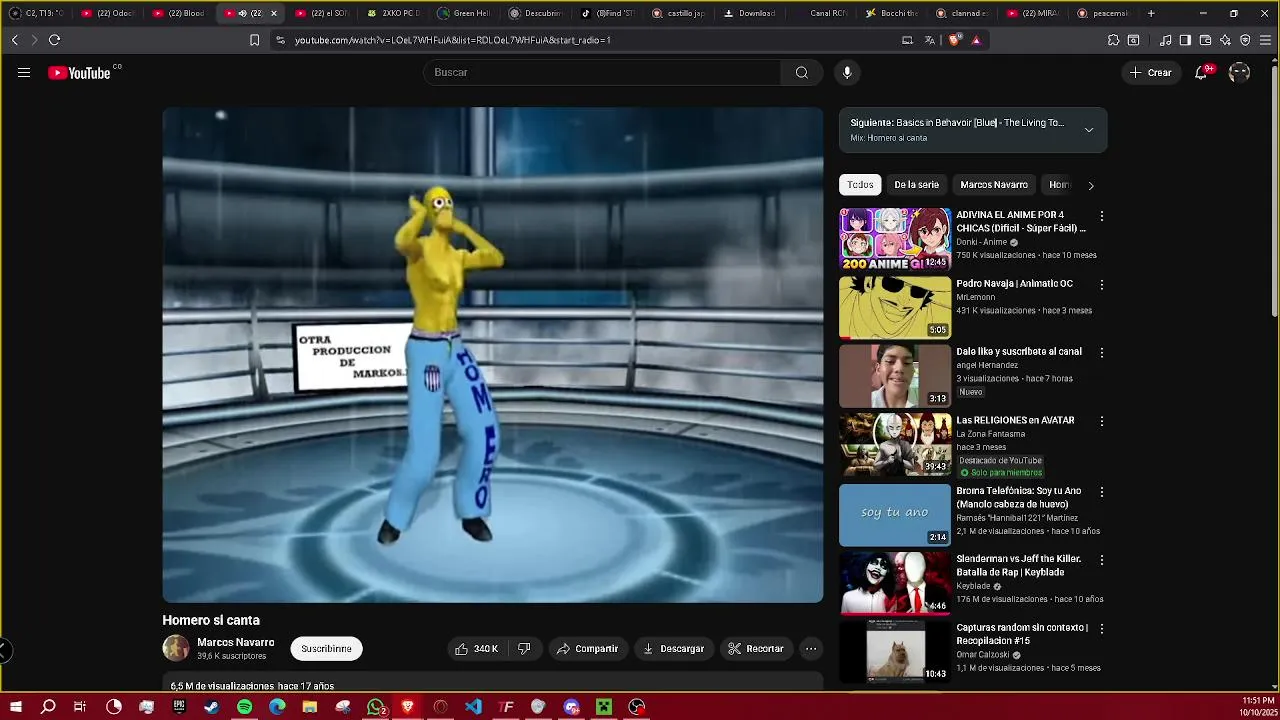Viewport: 1280px width, 720px height.
Task: Reload the page in browser toolbar
Action: pos(54,40)
